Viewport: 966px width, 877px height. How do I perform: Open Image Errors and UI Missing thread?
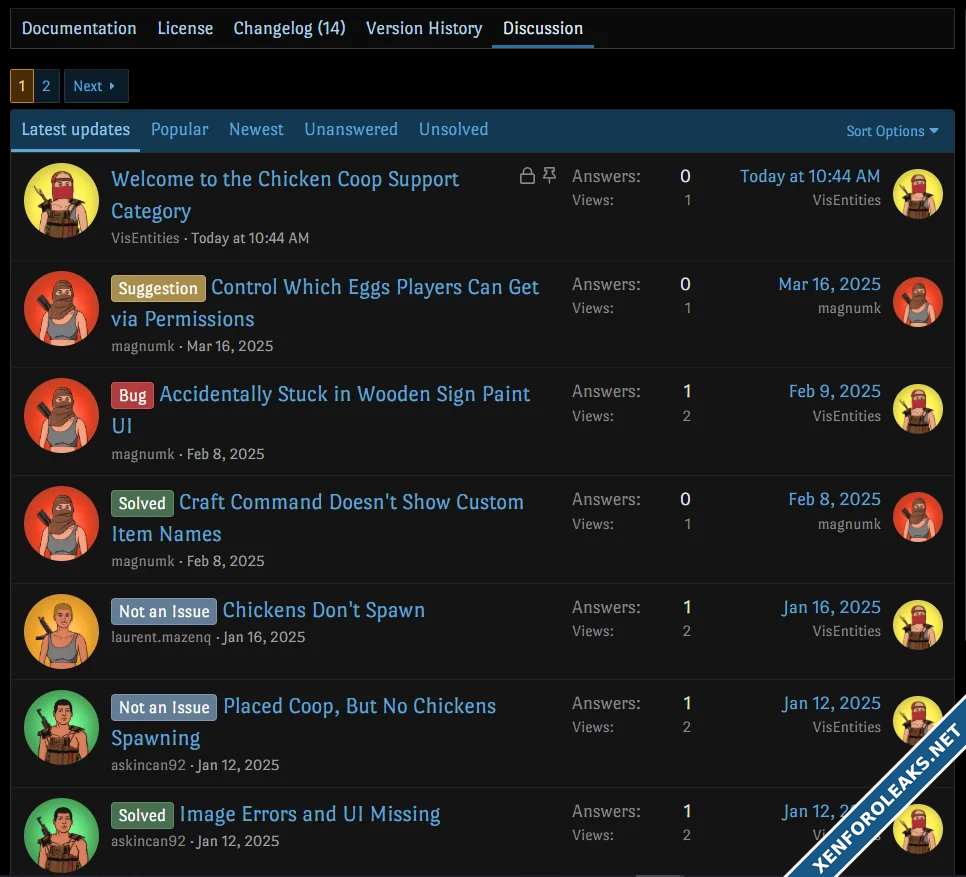pyautogui.click(x=309, y=814)
